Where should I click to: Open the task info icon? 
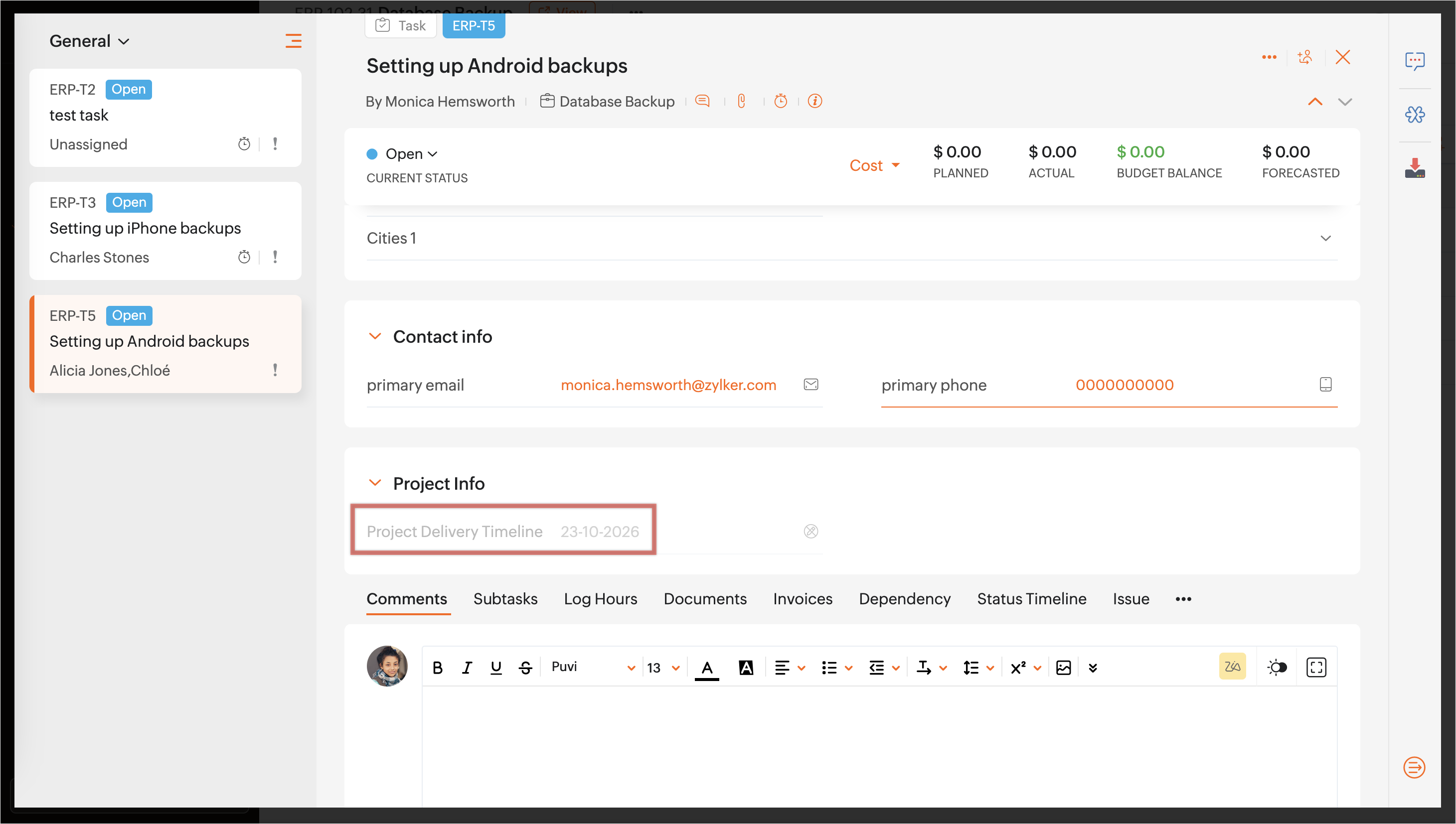click(814, 101)
